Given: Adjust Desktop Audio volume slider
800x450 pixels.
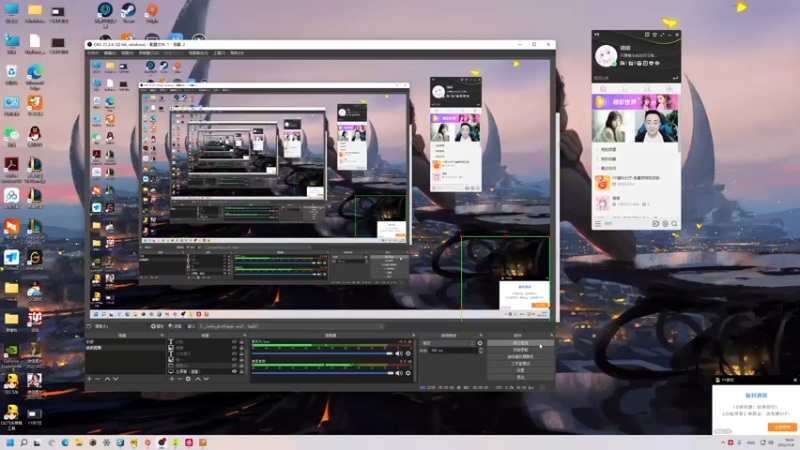Looking at the screenshot, I should 322,373.
